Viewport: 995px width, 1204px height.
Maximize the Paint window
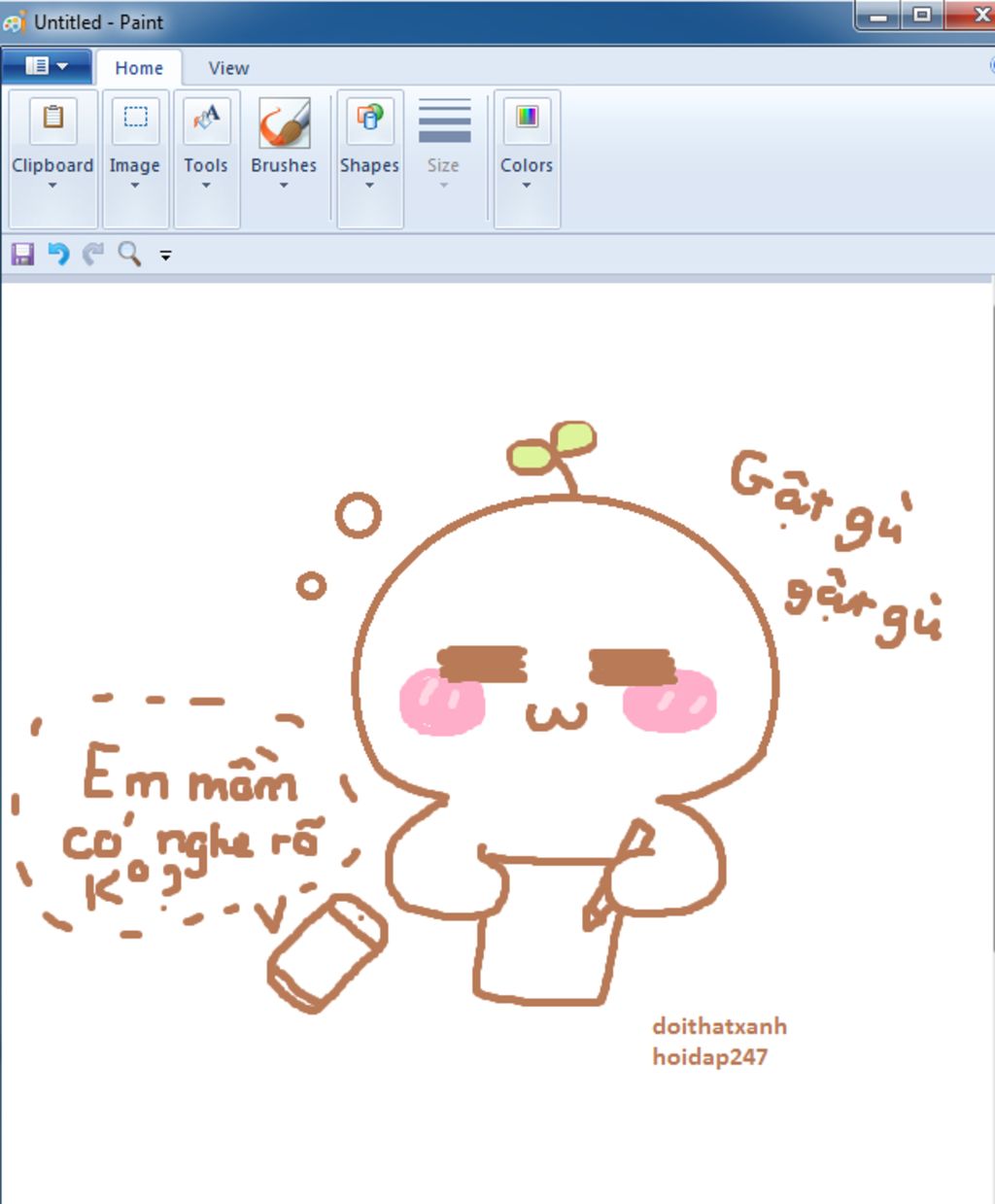point(923,16)
